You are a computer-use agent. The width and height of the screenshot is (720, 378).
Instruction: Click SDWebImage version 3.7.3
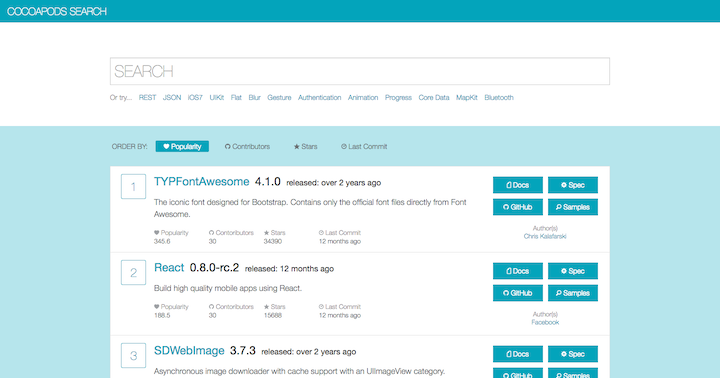[243, 350]
